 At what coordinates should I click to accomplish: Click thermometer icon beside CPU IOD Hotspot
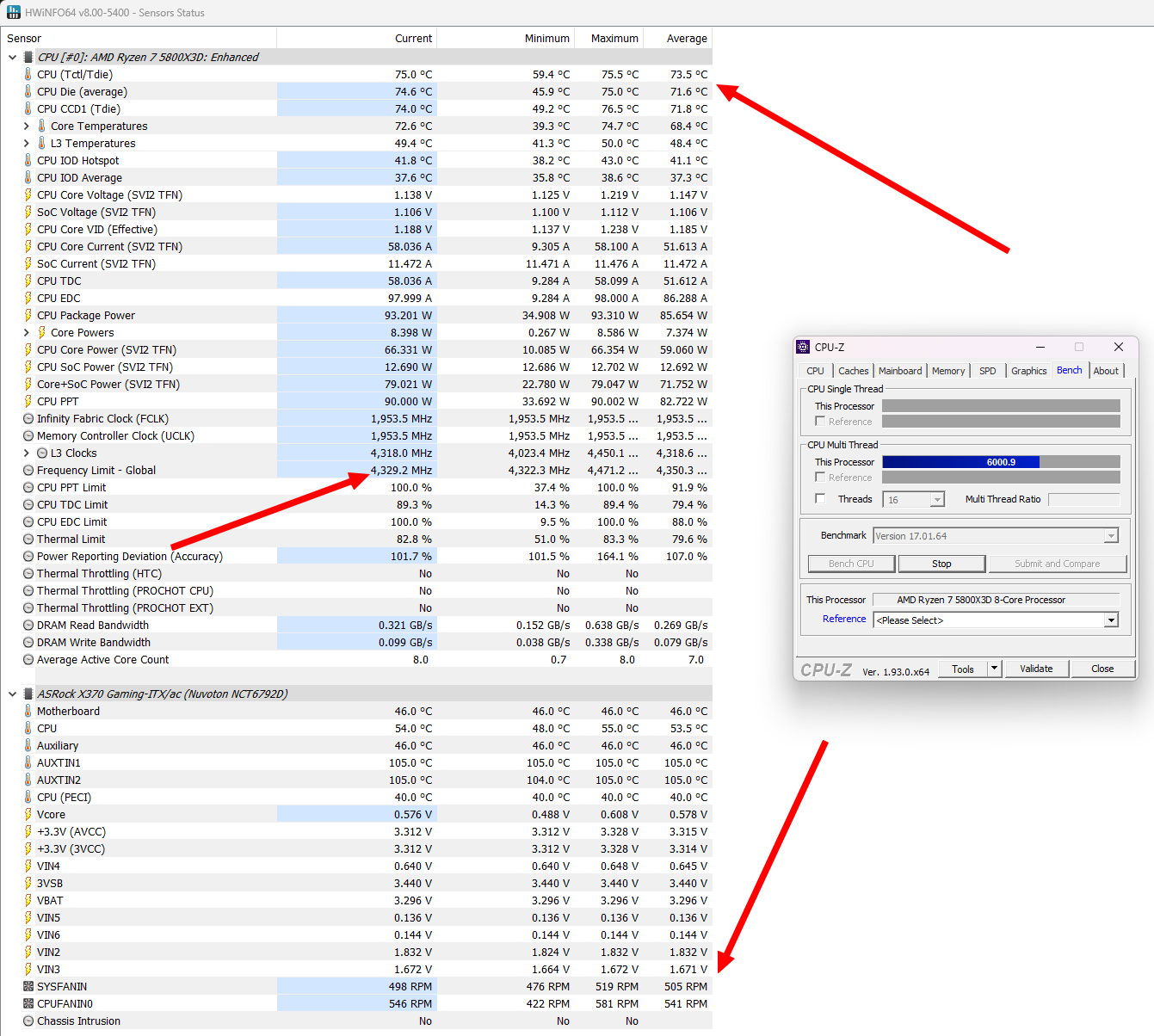click(28, 160)
